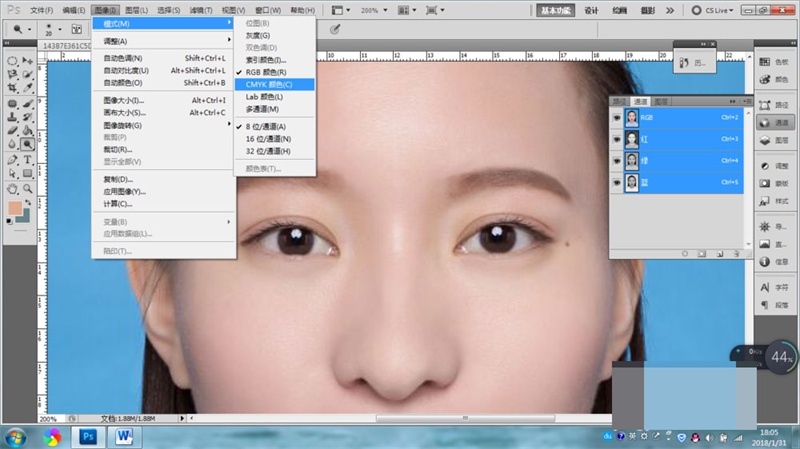Hide the RGB channel eye icon
This screenshot has width=800, height=449.
pyautogui.click(x=617, y=117)
